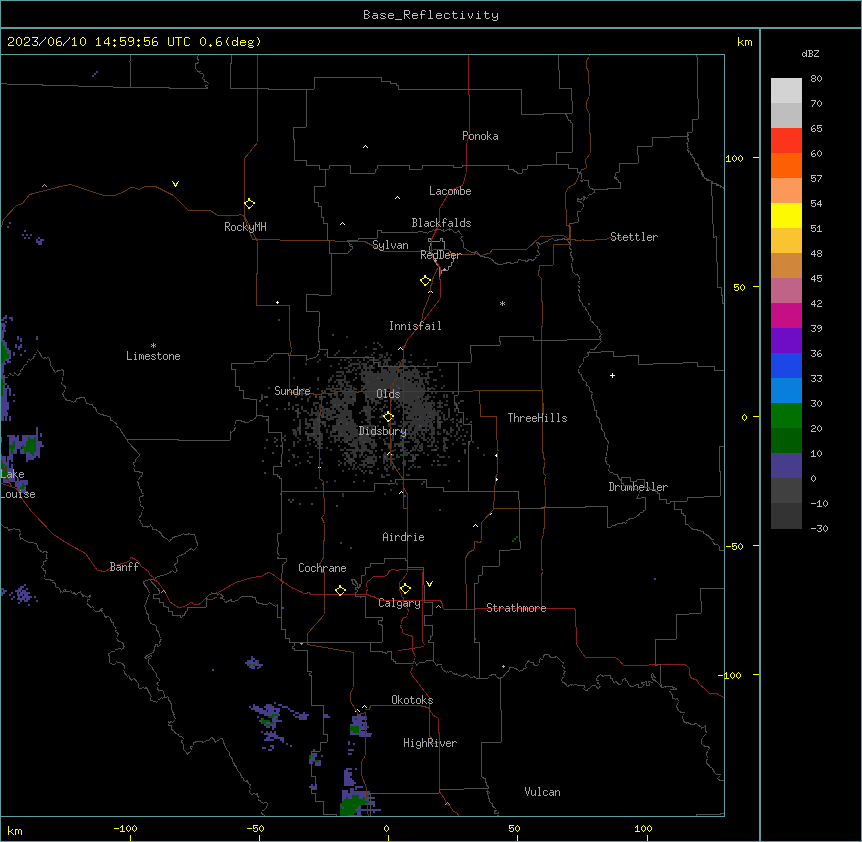Click the Cochrane label

(322, 568)
